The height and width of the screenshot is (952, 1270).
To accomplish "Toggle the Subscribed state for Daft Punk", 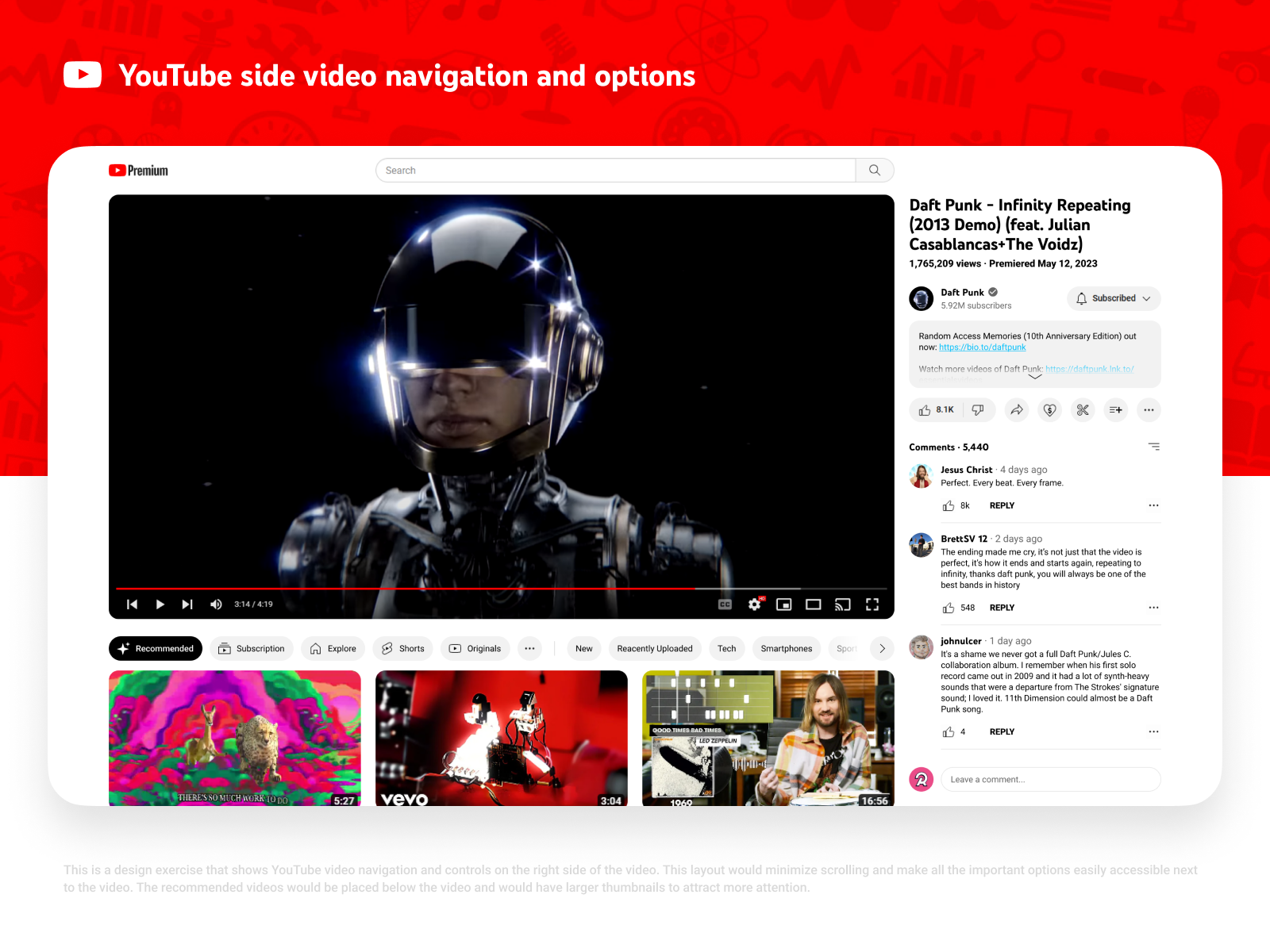I will (x=1107, y=298).
